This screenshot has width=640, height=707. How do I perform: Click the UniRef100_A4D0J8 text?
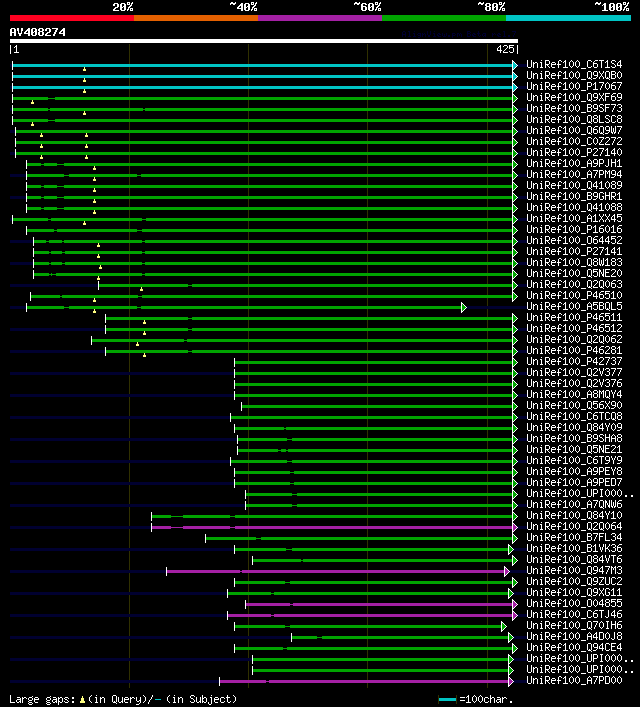click(x=574, y=636)
